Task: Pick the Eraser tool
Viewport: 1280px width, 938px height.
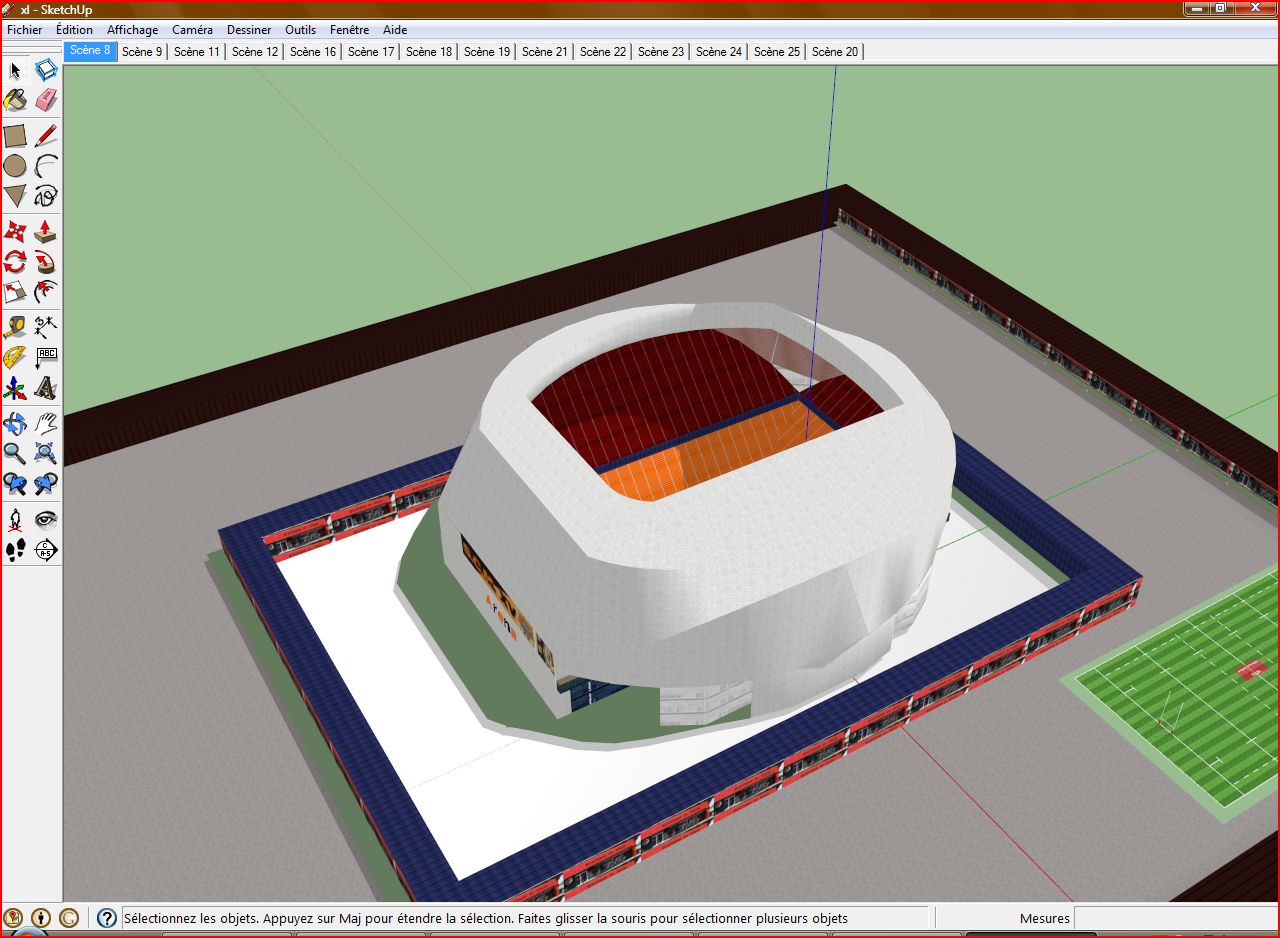Action: (x=46, y=100)
